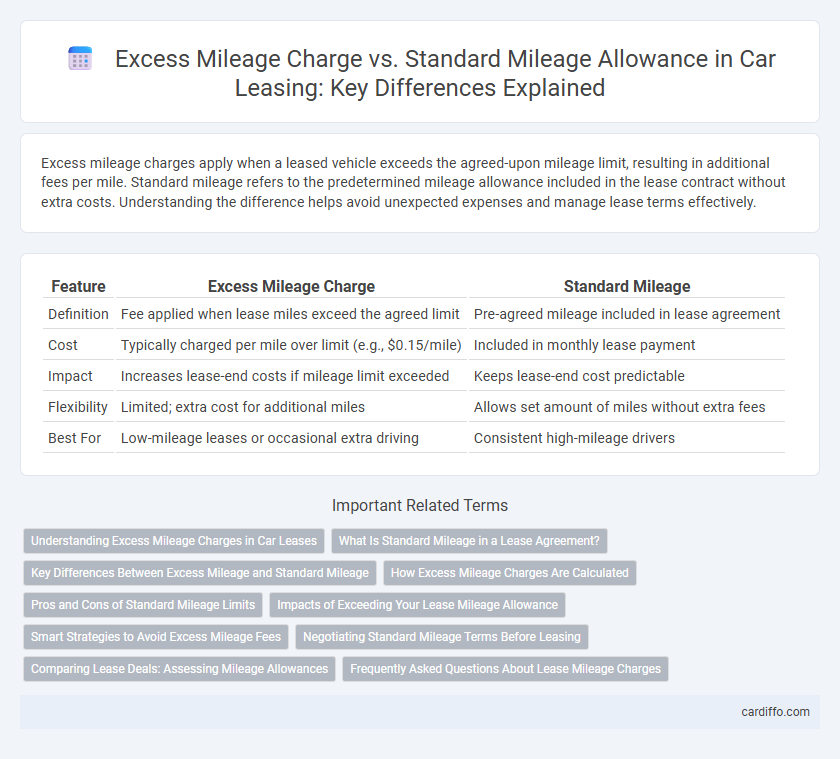Click the 'Definition' row label
This screenshot has width=840, height=759.
pyautogui.click(x=78, y=314)
